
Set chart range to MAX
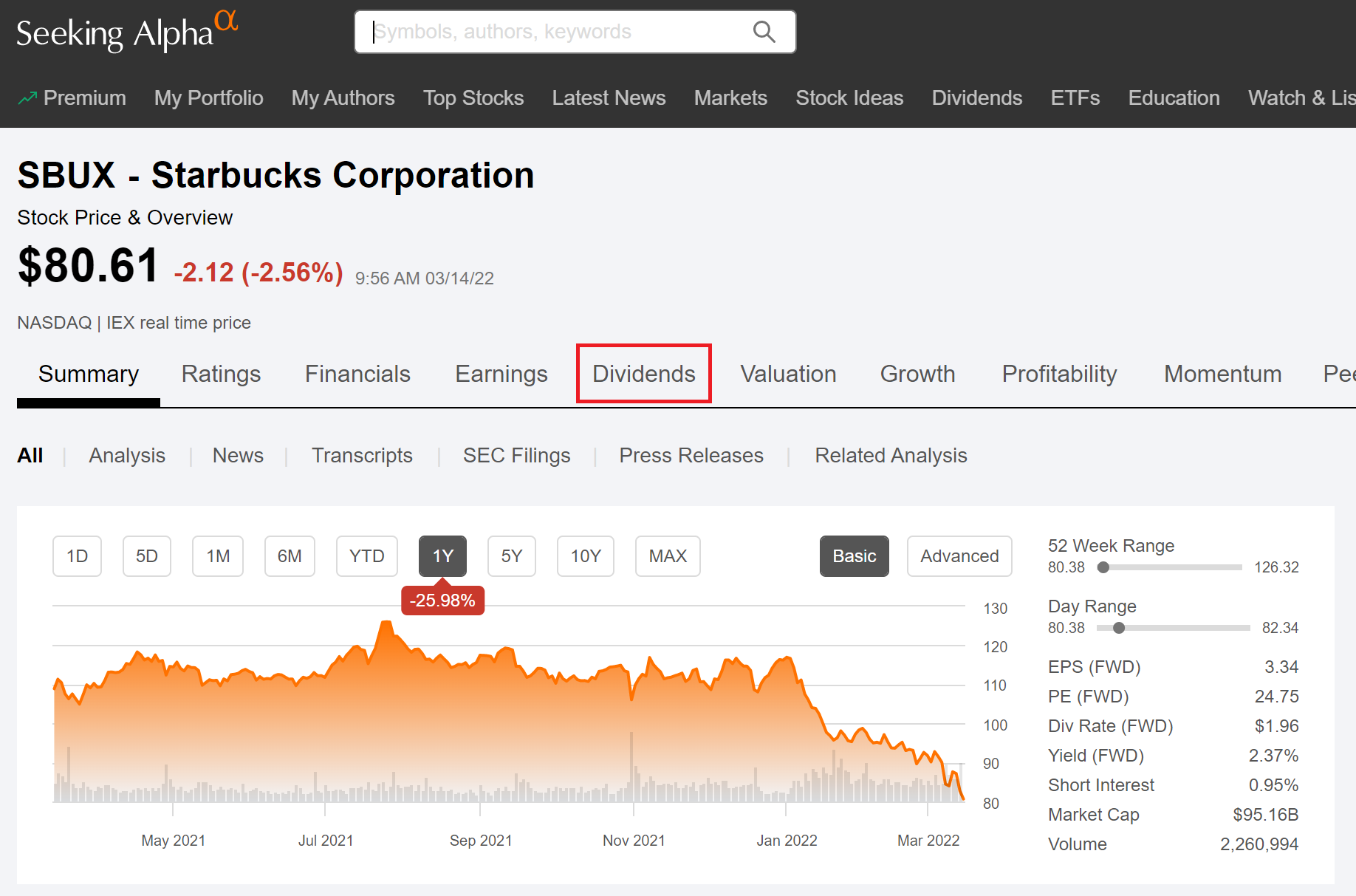(668, 556)
